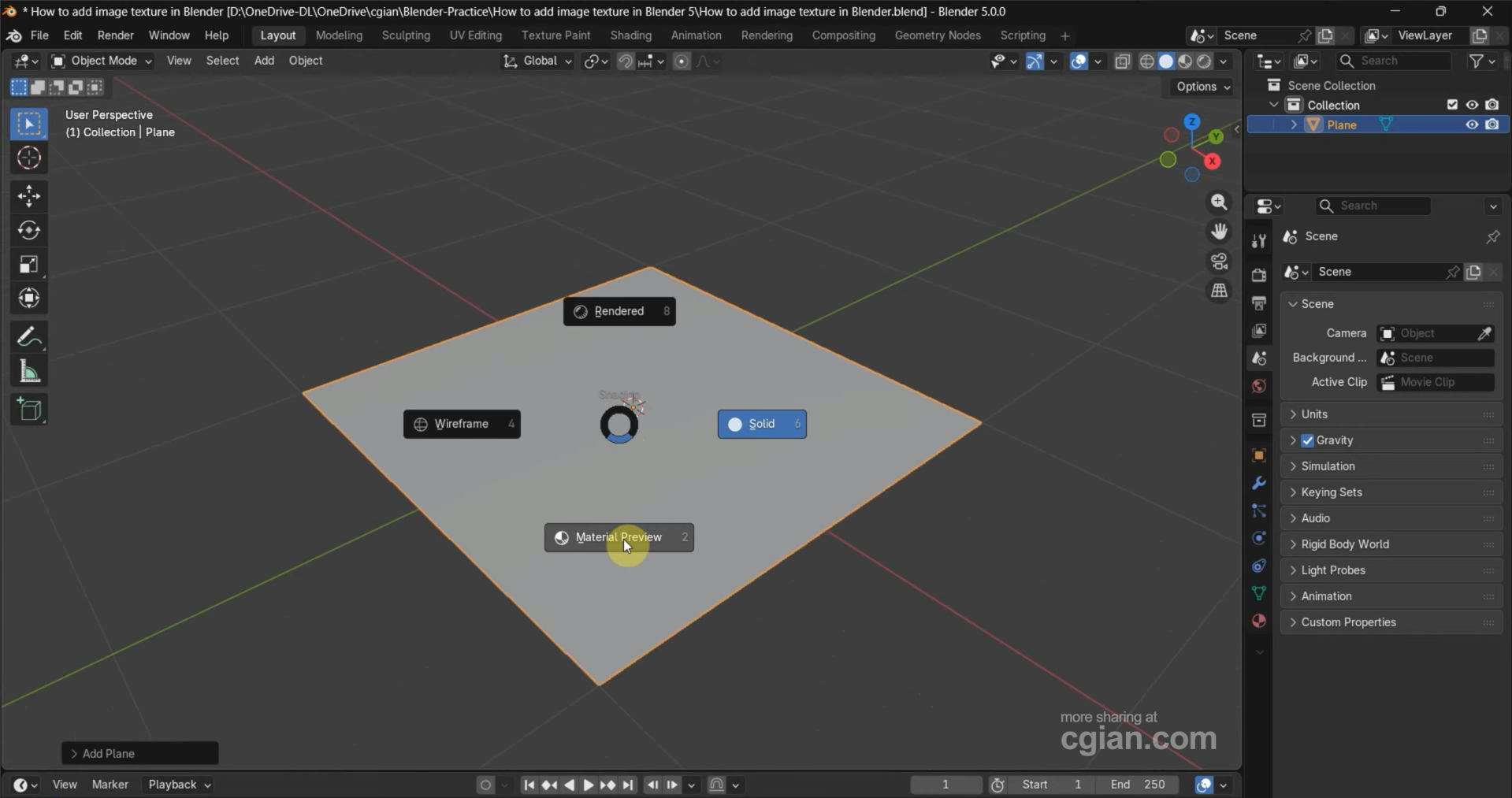Click the viewport zoom magnifier icon
Viewport: 1512px width, 798px height.
point(1219,202)
